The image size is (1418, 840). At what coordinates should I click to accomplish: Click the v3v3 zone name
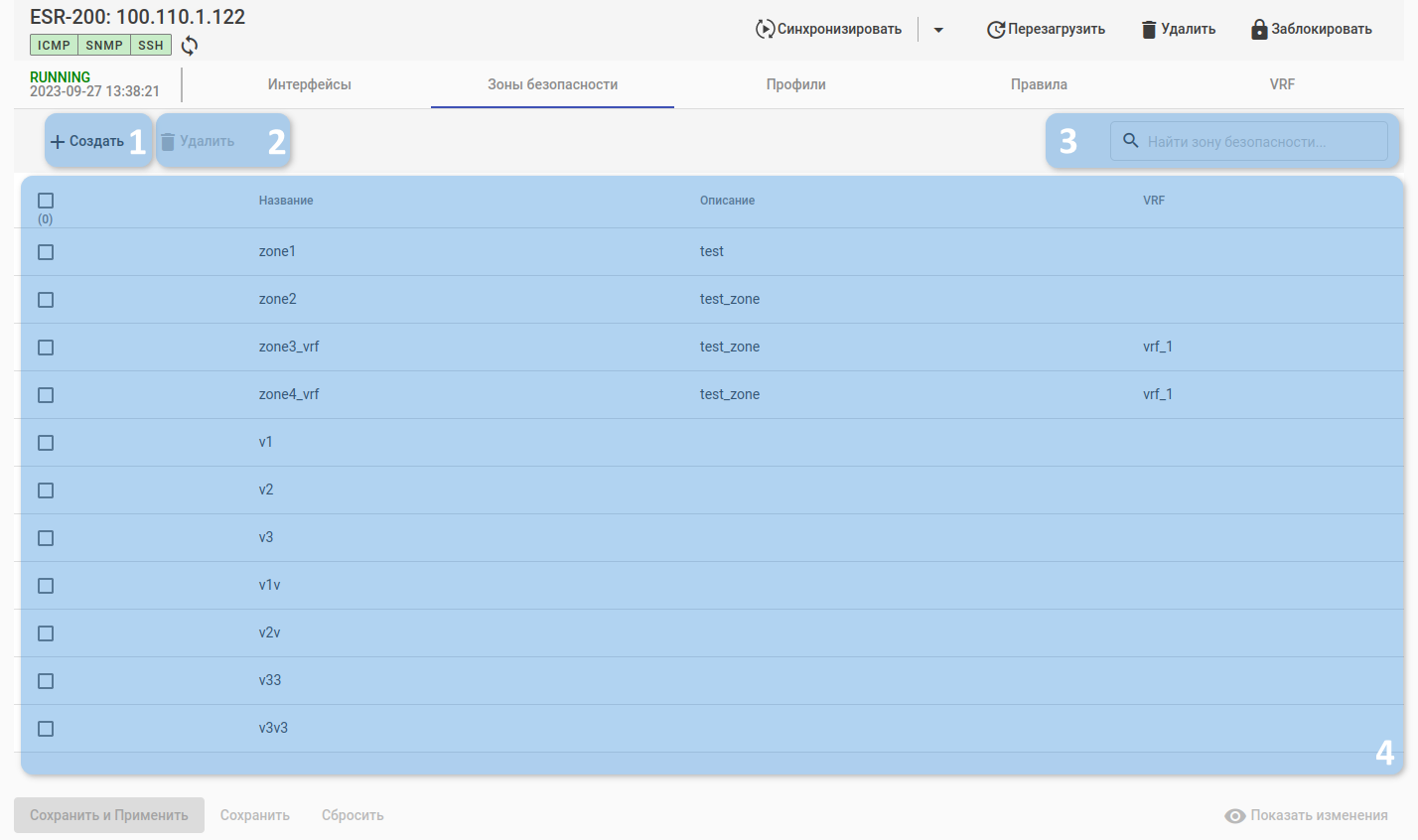tap(273, 728)
